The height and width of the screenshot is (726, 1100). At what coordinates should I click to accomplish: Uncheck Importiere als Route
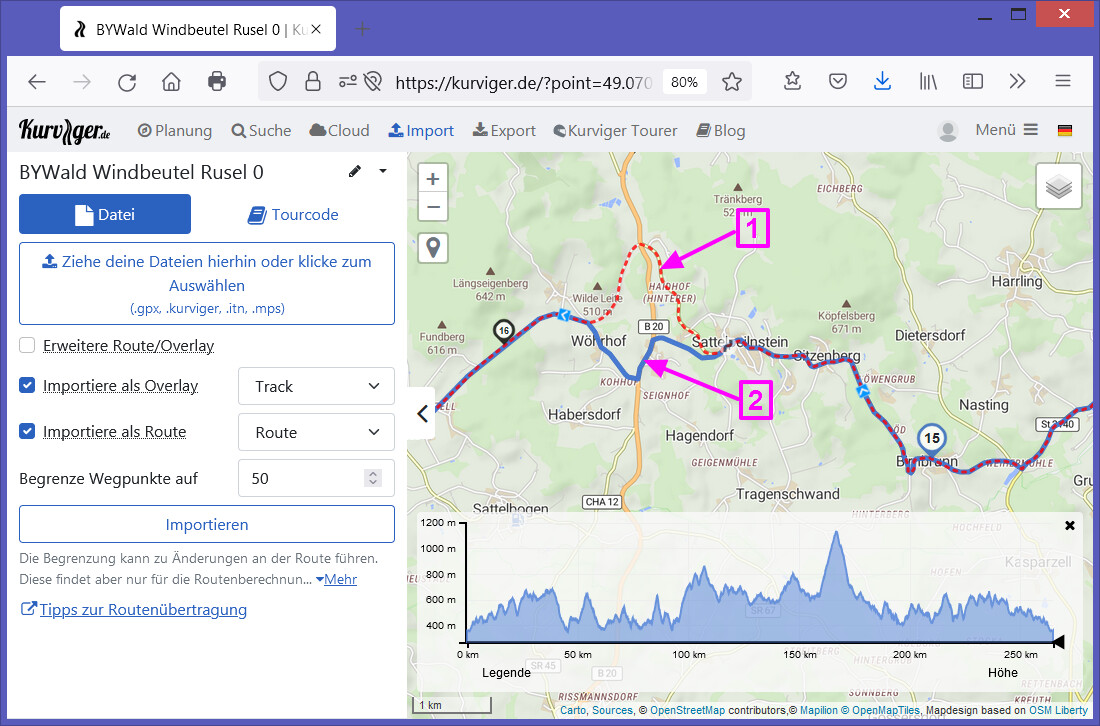pyautogui.click(x=28, y=432)
